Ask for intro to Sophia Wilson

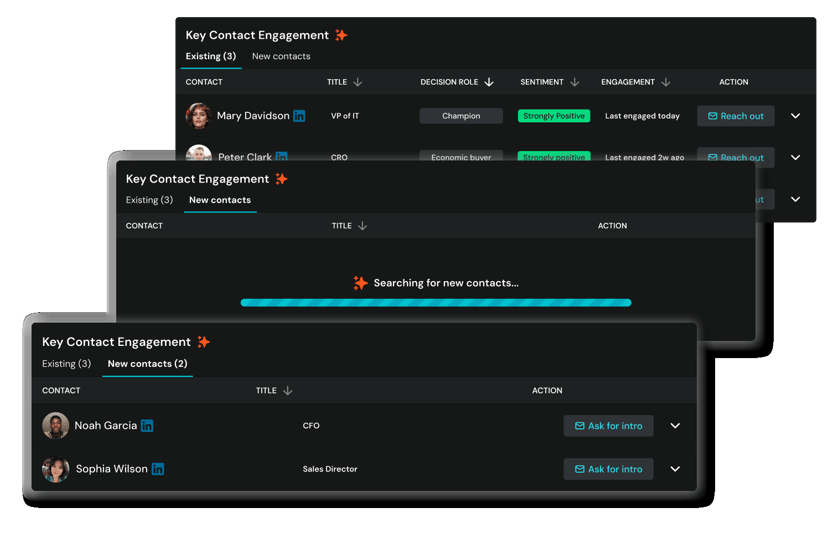[609, 469]
